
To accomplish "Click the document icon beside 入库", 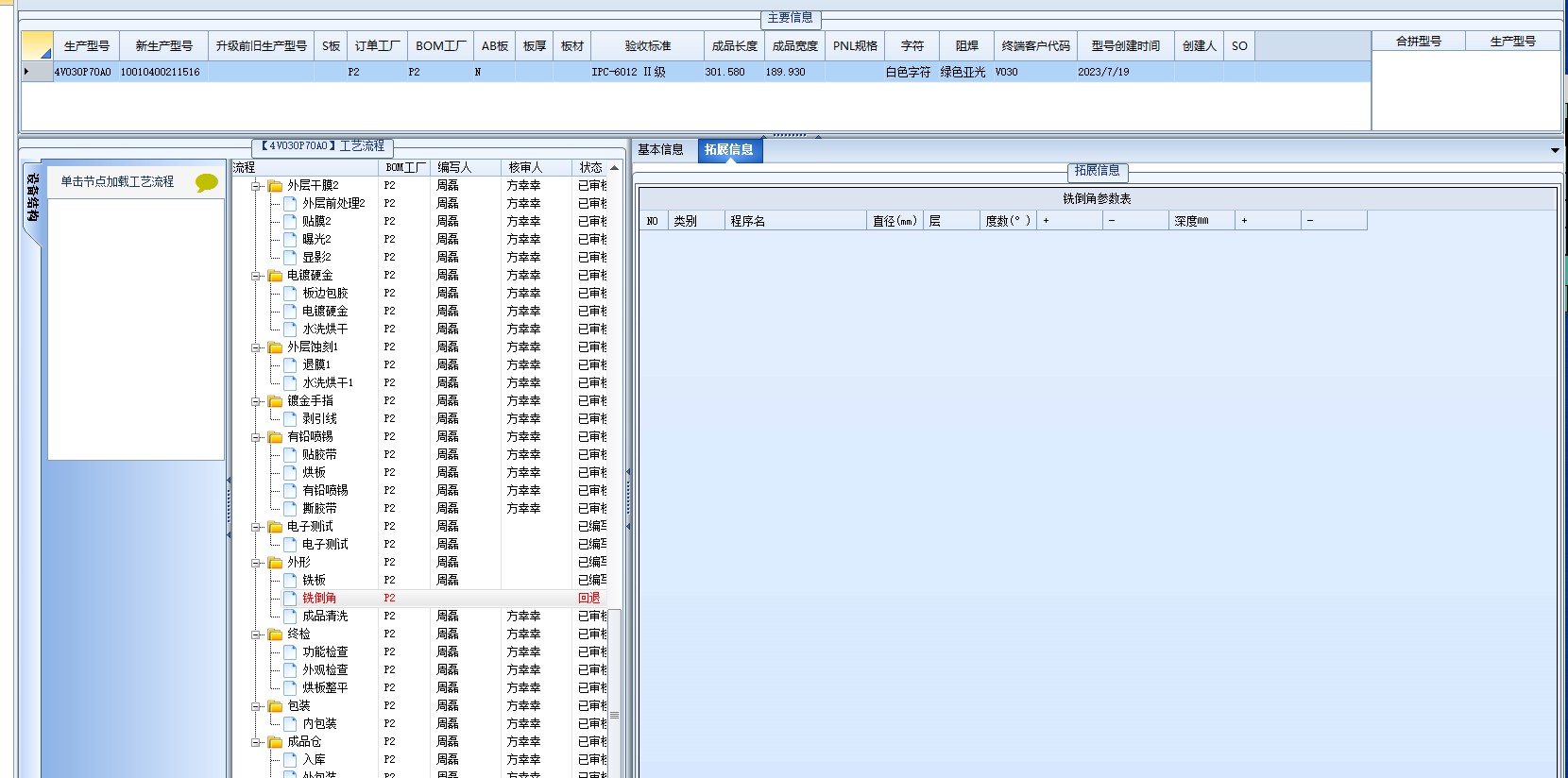I will coord(290,760).
